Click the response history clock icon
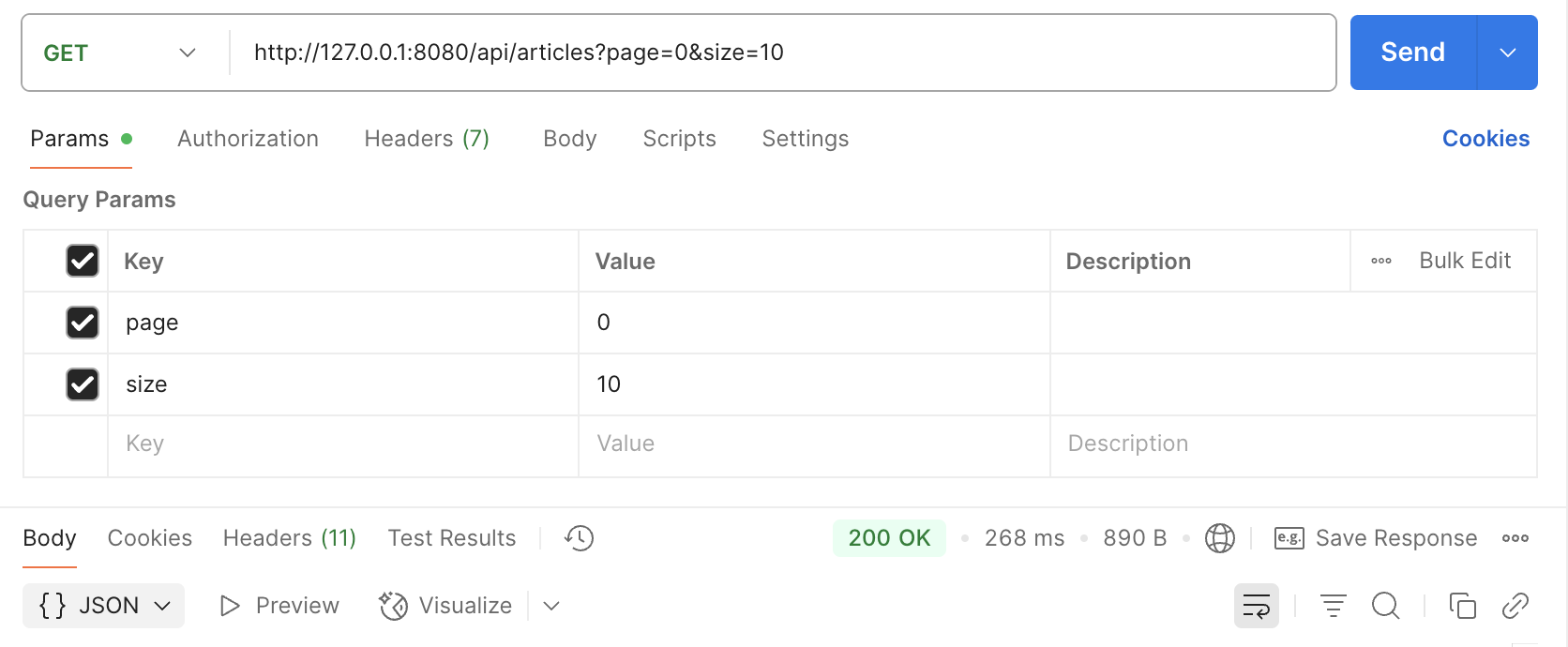1568x647 pixels. [579, 538]
